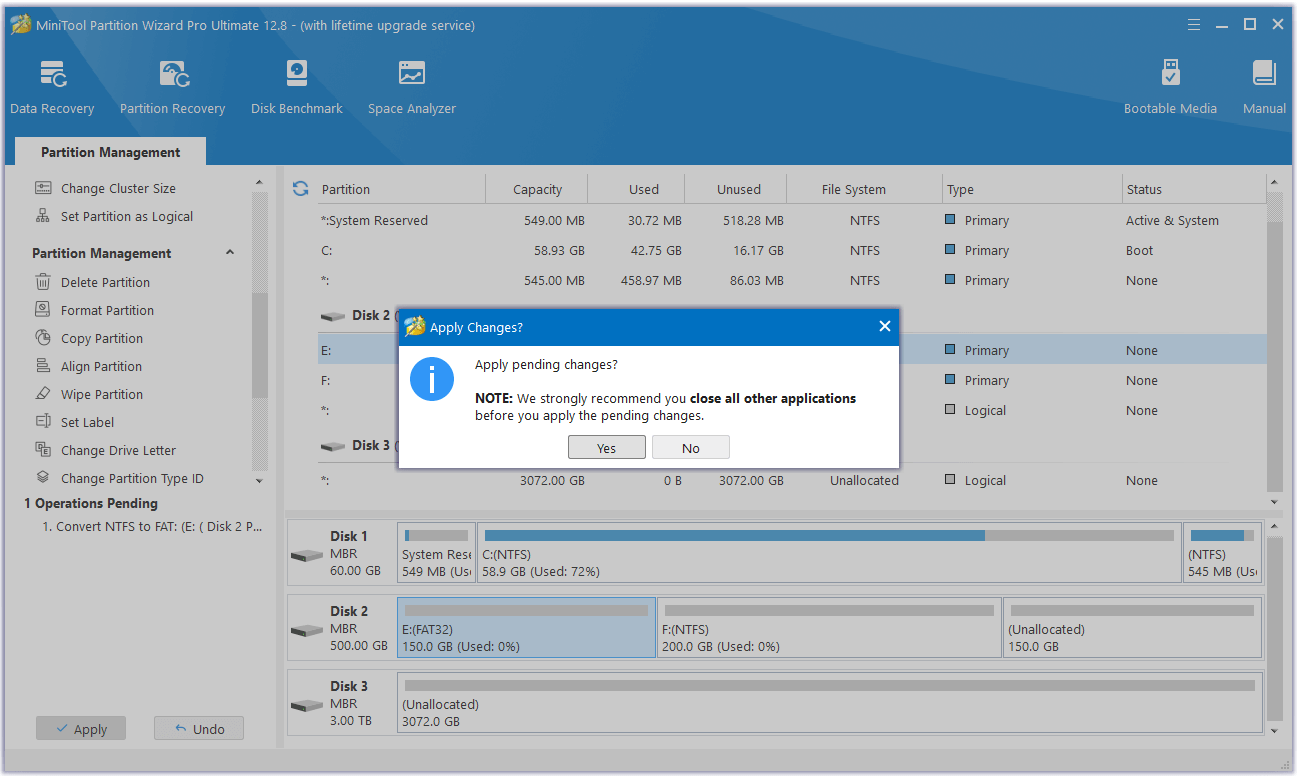Click the Delete Partition trash icon

(x=43, y=282)
